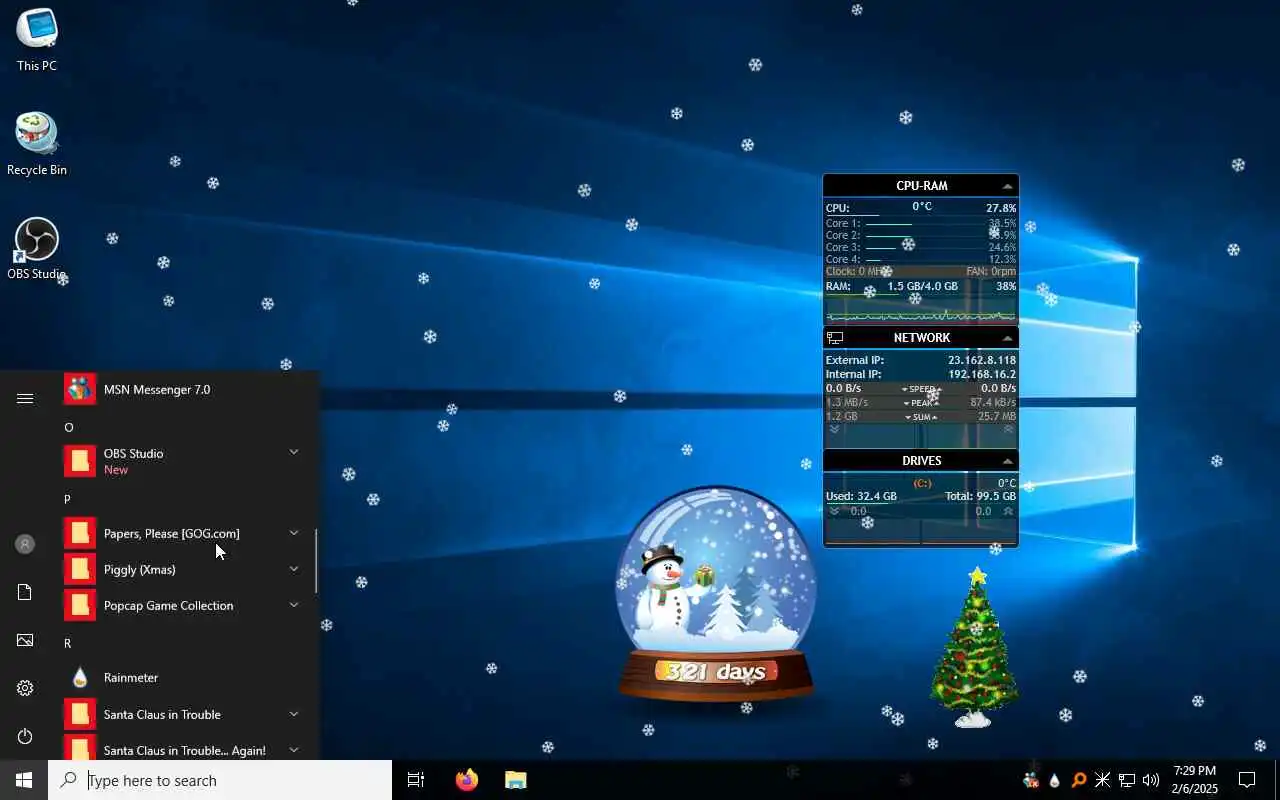Click the Used: 32.4 GB drive text
1280x800 pixels.
(861, 496)
